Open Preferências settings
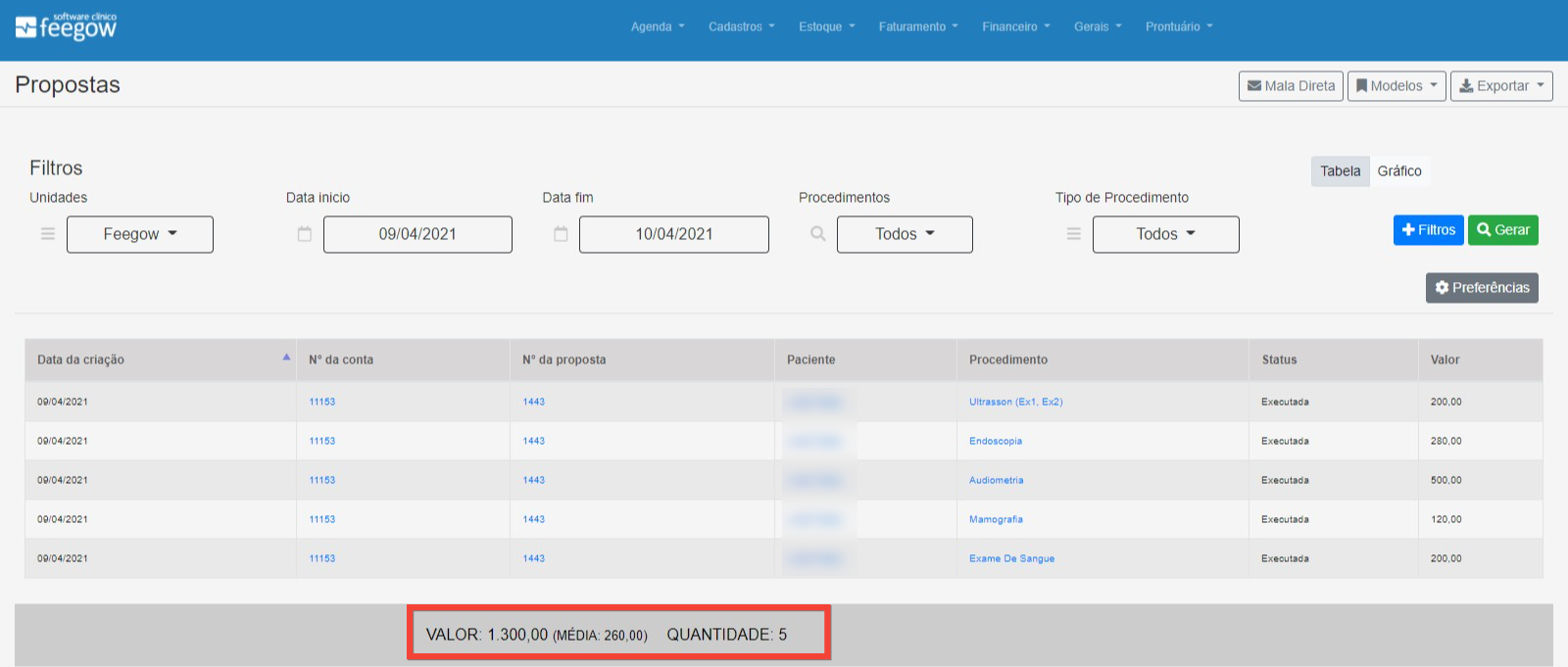Screen dimensions: 1568x667 [x=1482, y=288]
